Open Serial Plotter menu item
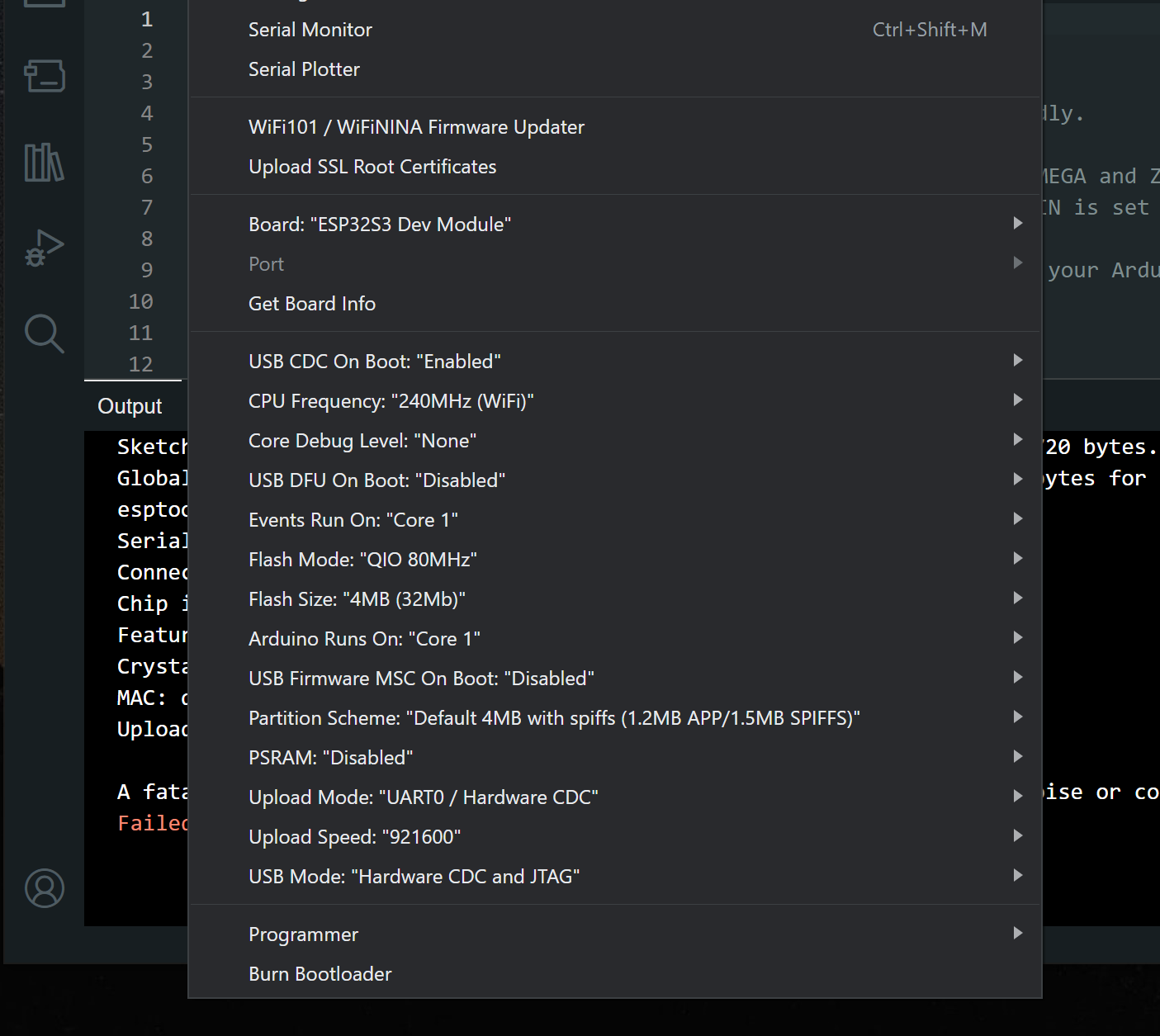 coord(615,69)
